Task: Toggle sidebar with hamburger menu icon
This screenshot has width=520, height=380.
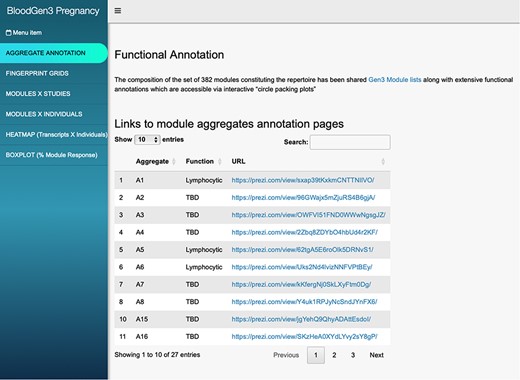Action: (x=118, y=11)
